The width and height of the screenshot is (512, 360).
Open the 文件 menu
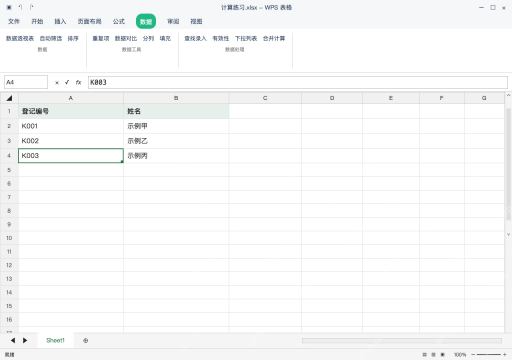[14, 22]
